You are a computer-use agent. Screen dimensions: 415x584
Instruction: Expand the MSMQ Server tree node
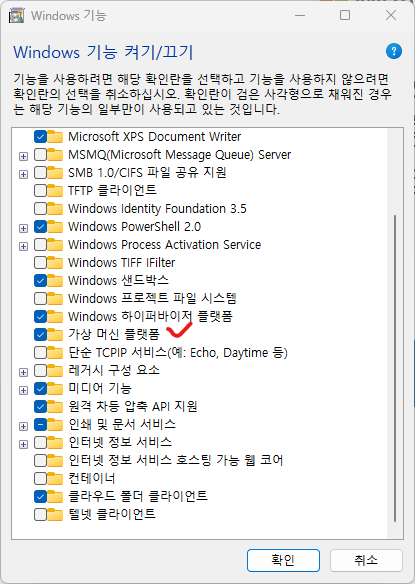tap(23, 156)
